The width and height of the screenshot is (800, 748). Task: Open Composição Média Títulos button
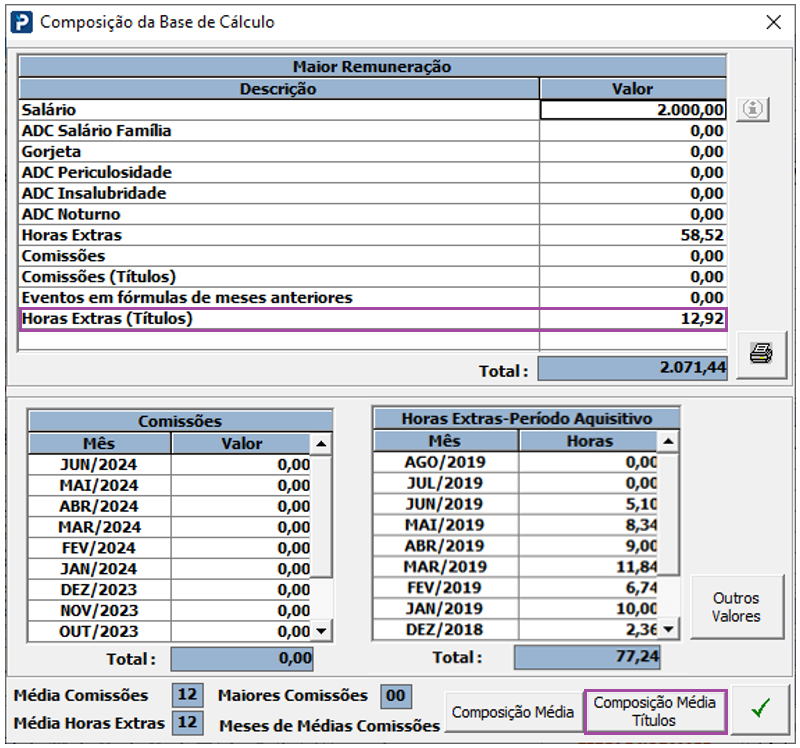[655, 711]
